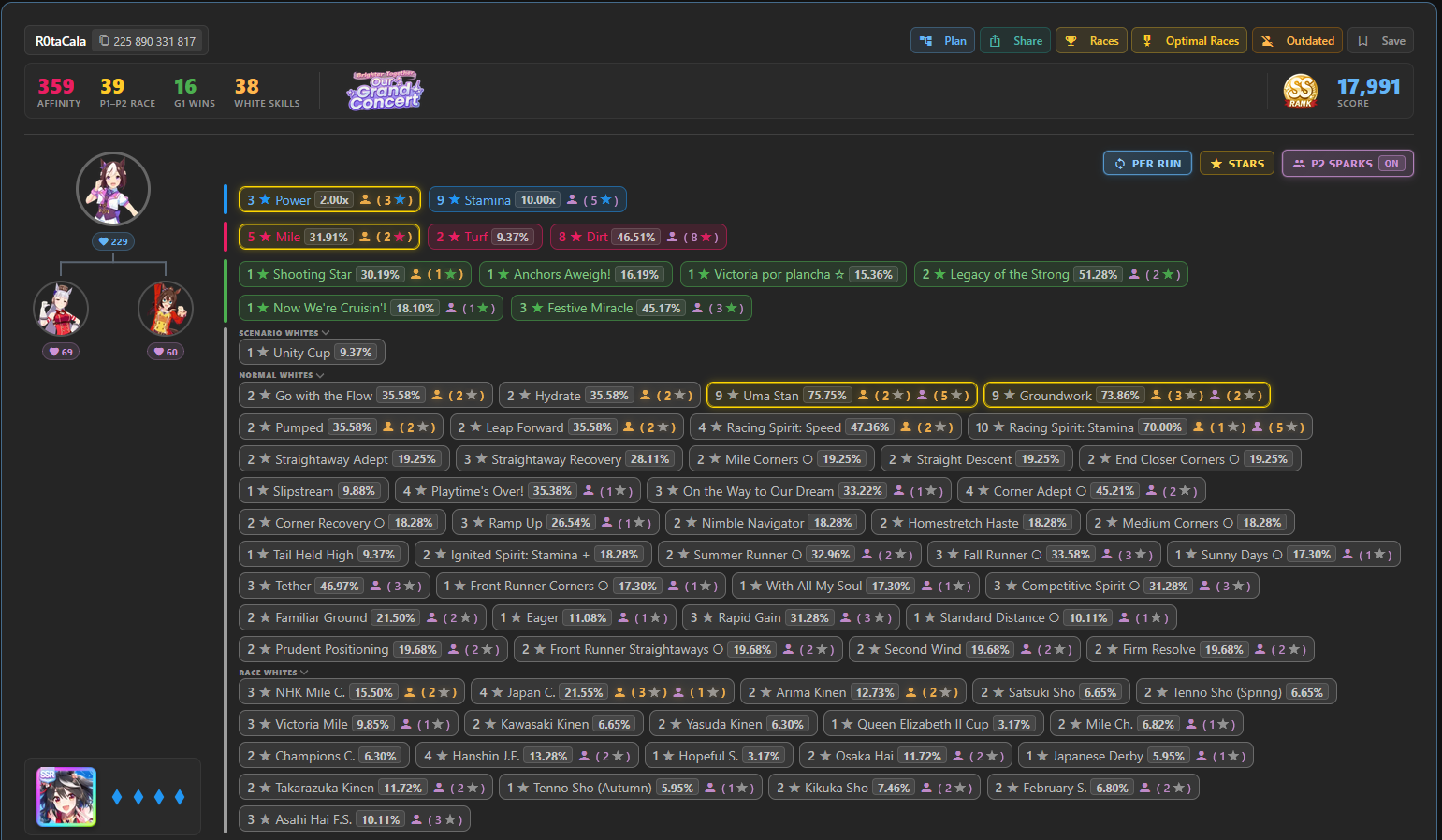Click the Outdated button
This screenshot has height=840, width=1442.
[1297, 41]
